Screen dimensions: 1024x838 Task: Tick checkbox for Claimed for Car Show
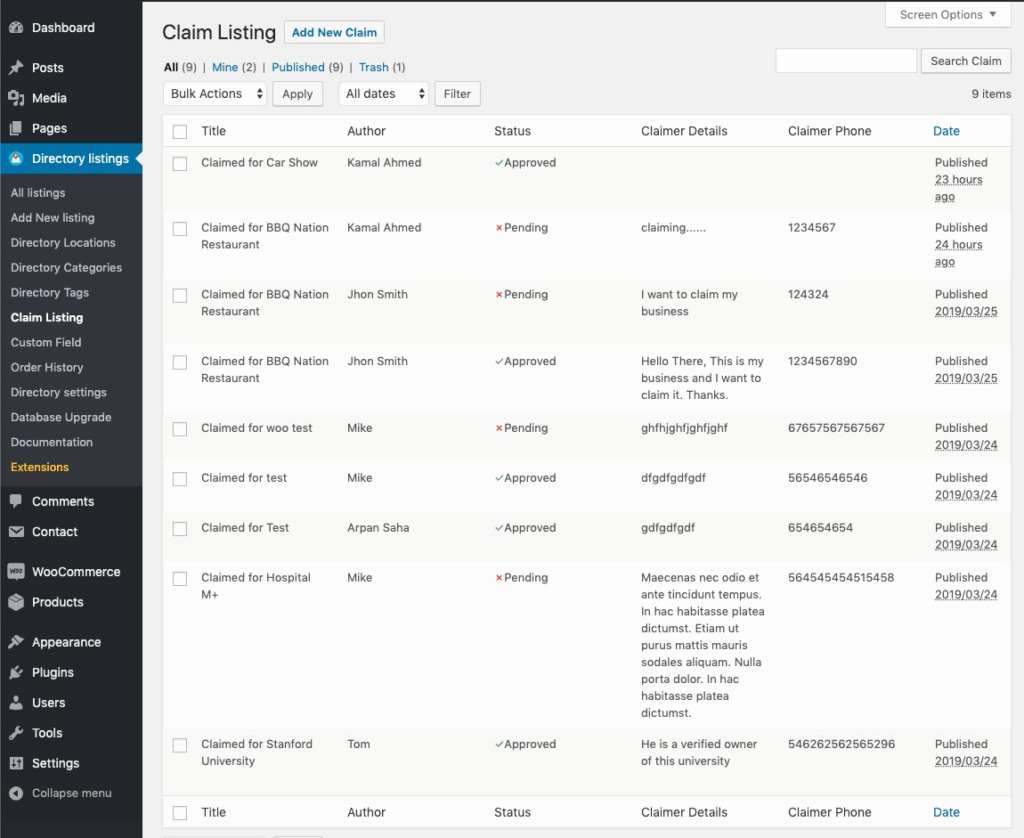coord(180,163)
